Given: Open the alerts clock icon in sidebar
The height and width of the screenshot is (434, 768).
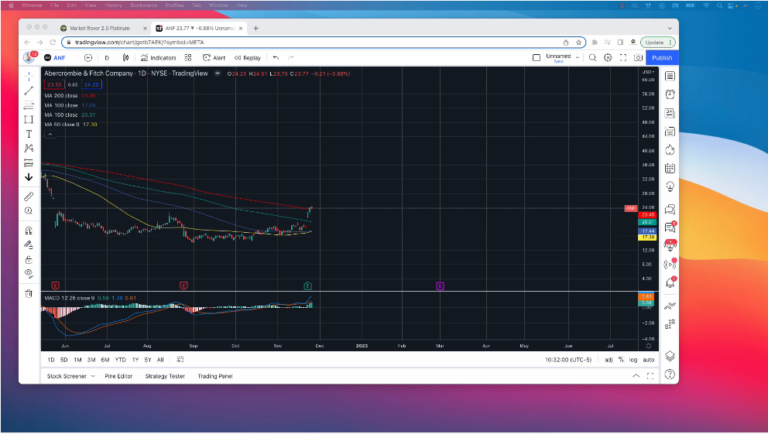Looking at the screenshot, I should pyautogui.click(x=670, y=95).
